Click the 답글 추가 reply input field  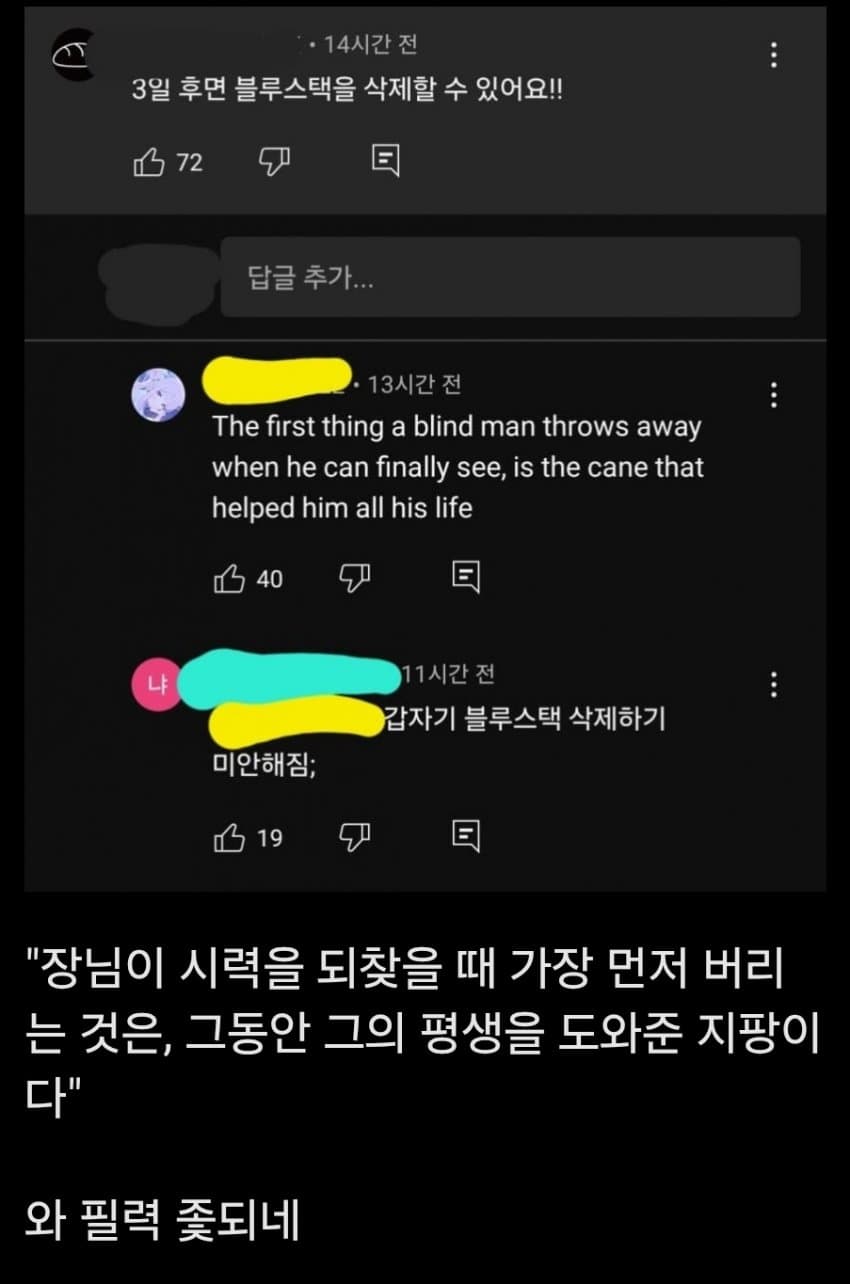[x=510, y=277]
